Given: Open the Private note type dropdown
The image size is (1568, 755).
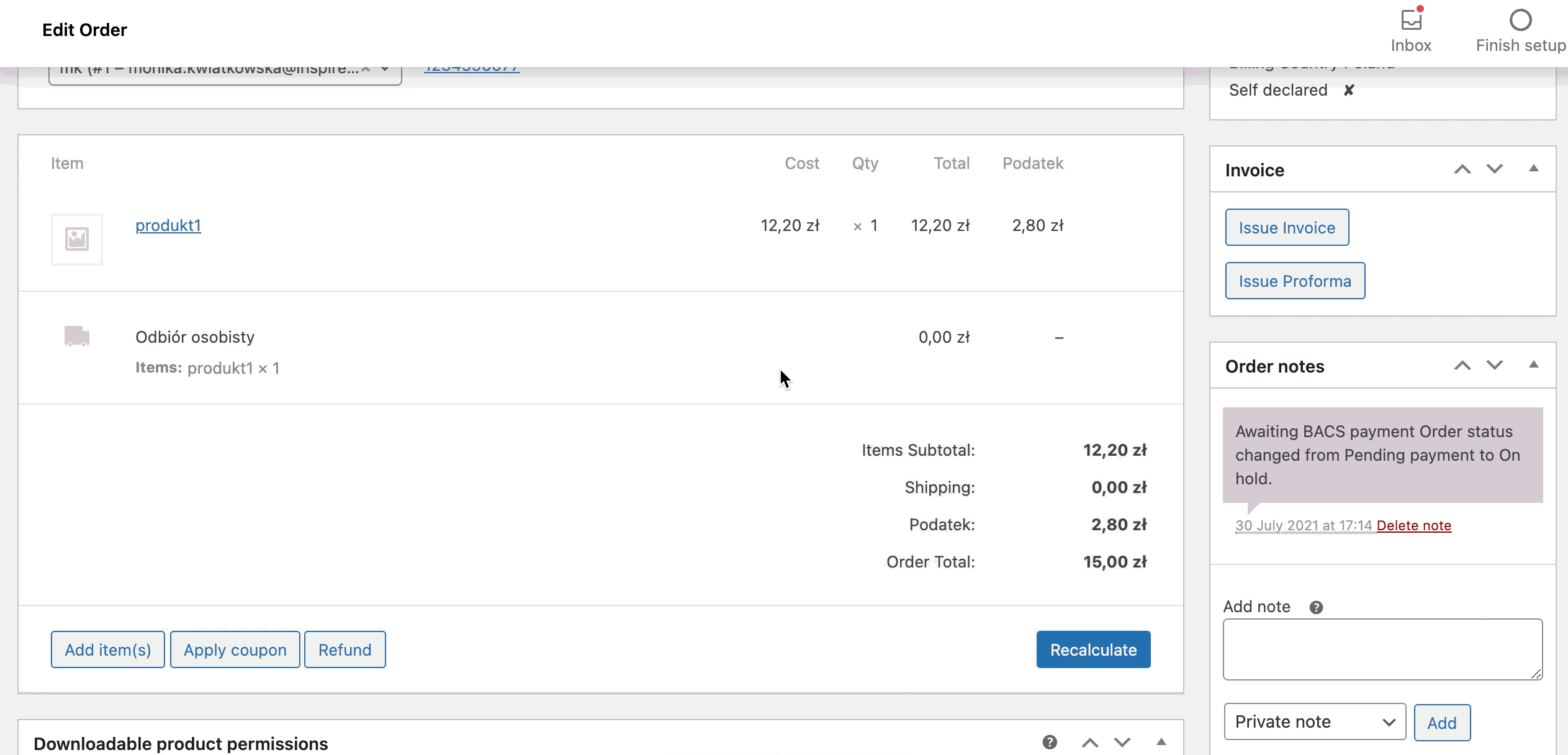Looking at the screenshot, I should (1314, 722).
